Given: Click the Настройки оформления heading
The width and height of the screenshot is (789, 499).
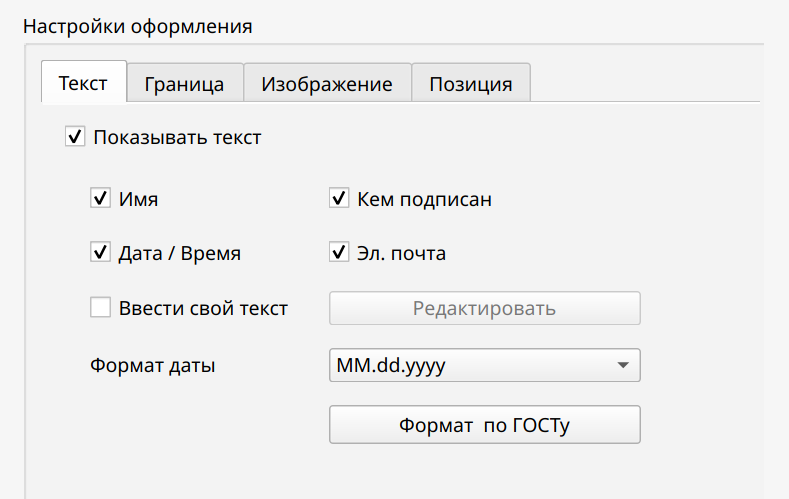Looking at the screenshot, I should tap(137, 26).
